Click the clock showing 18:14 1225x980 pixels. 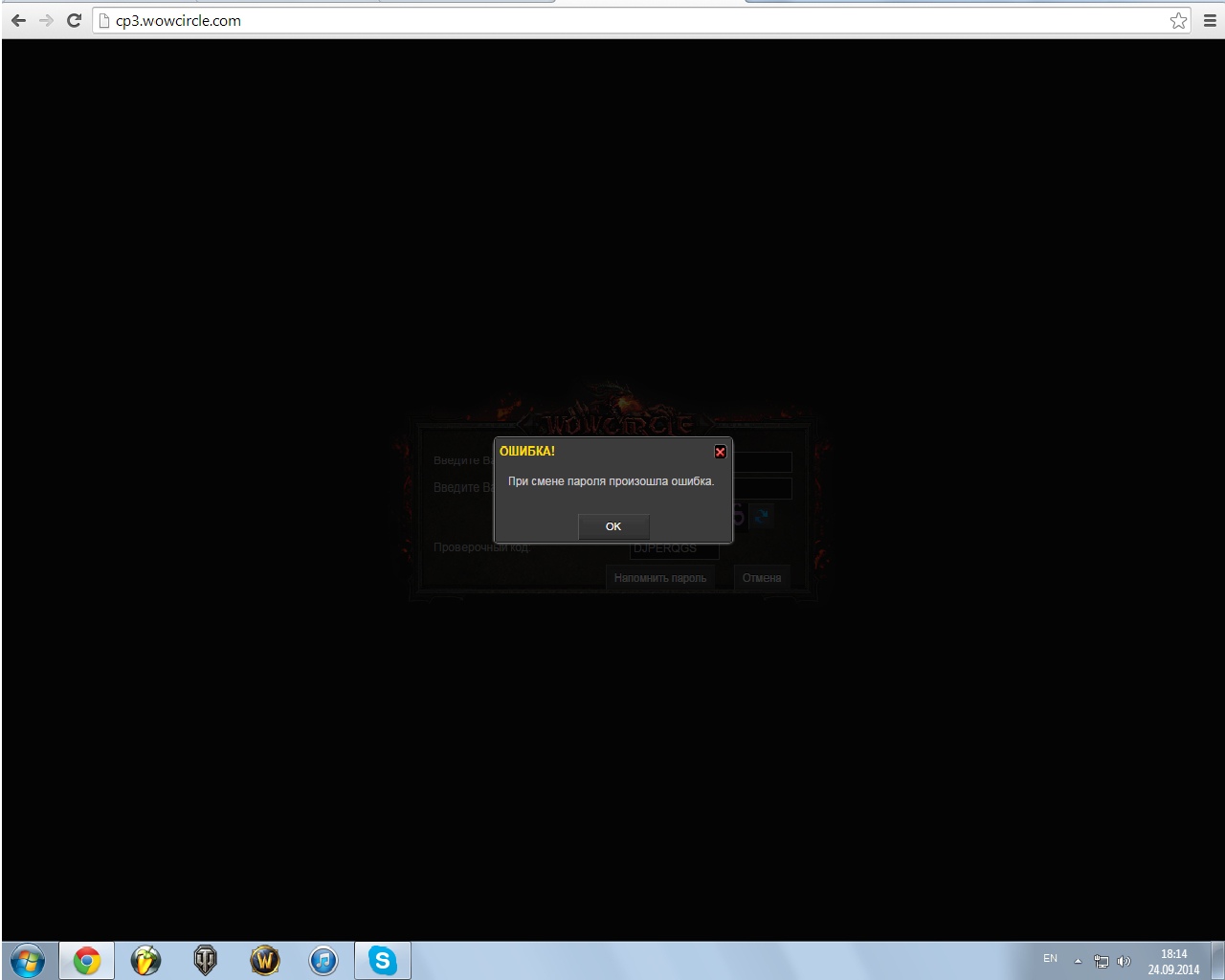(1173, 961)
